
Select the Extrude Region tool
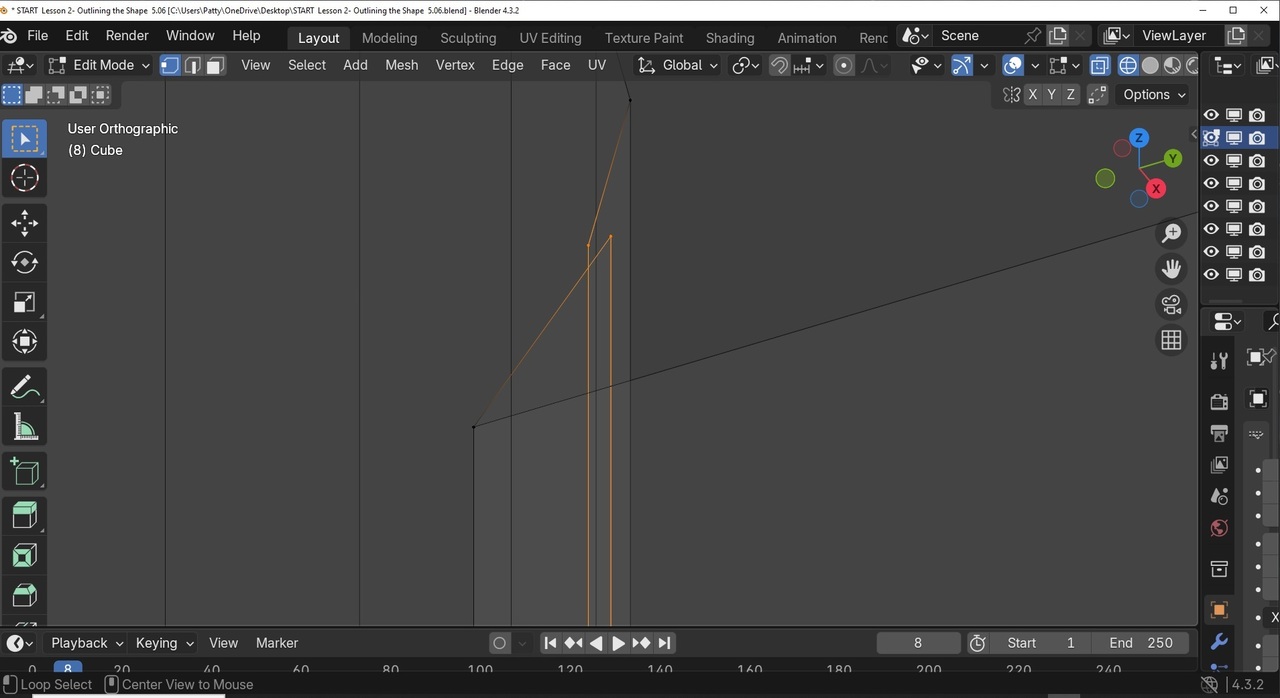point(24,515)
